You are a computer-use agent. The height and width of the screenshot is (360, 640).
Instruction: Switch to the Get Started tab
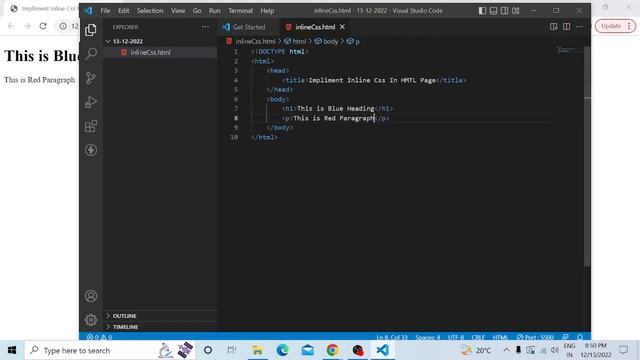coord(249,27)
